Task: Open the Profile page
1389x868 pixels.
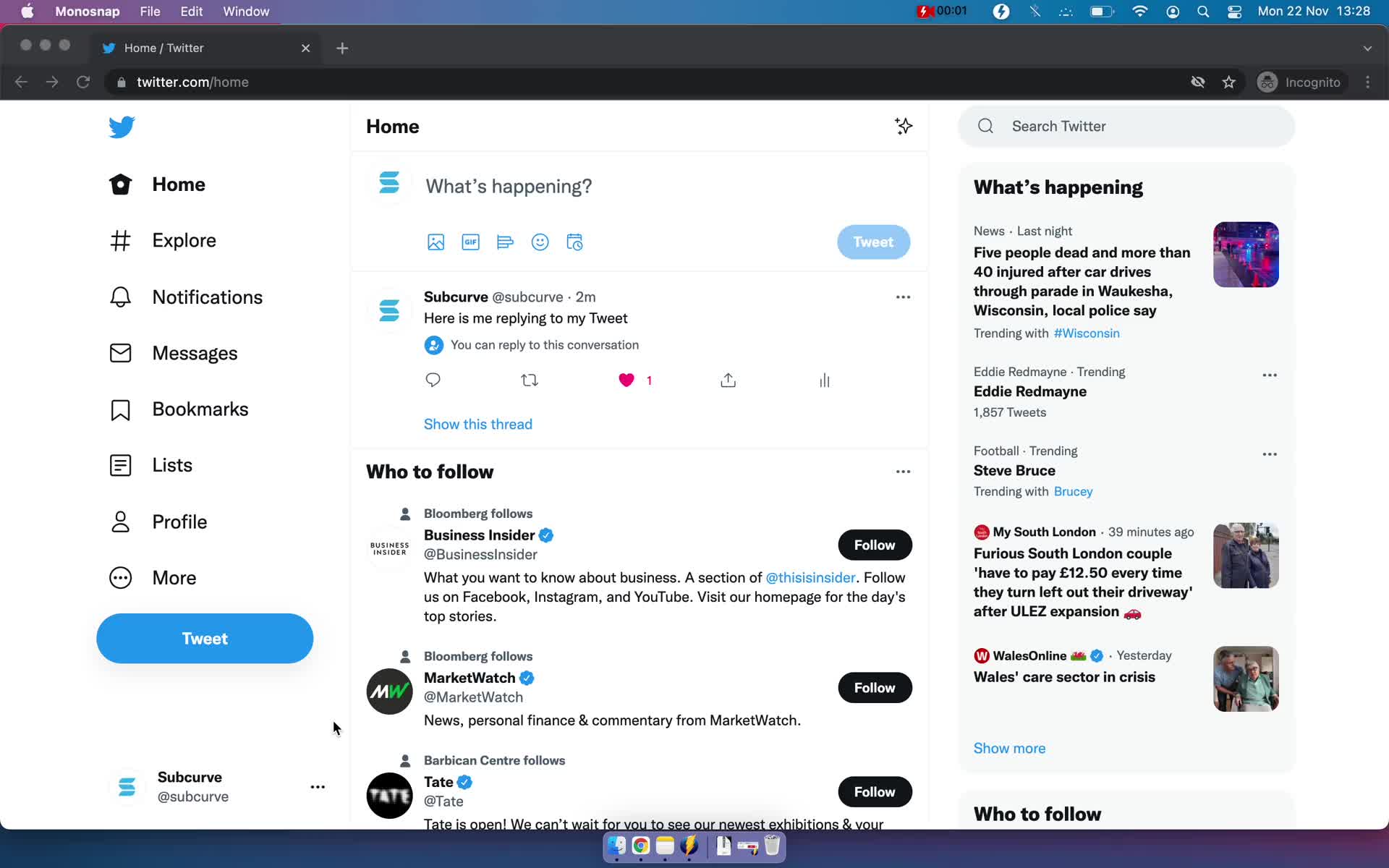Action: tap(158, 522)
